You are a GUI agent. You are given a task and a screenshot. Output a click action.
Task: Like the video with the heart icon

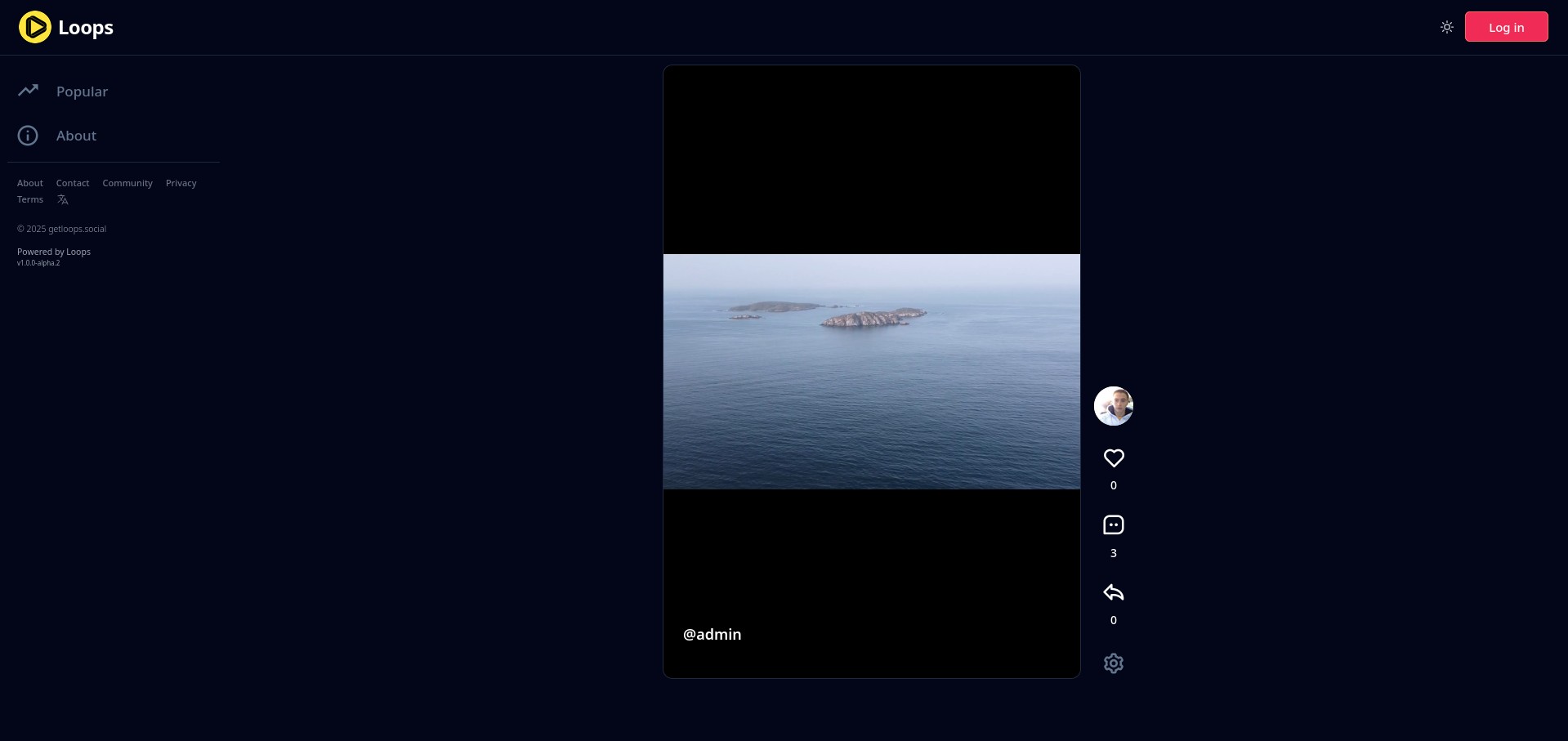[x=1113, y=458]
